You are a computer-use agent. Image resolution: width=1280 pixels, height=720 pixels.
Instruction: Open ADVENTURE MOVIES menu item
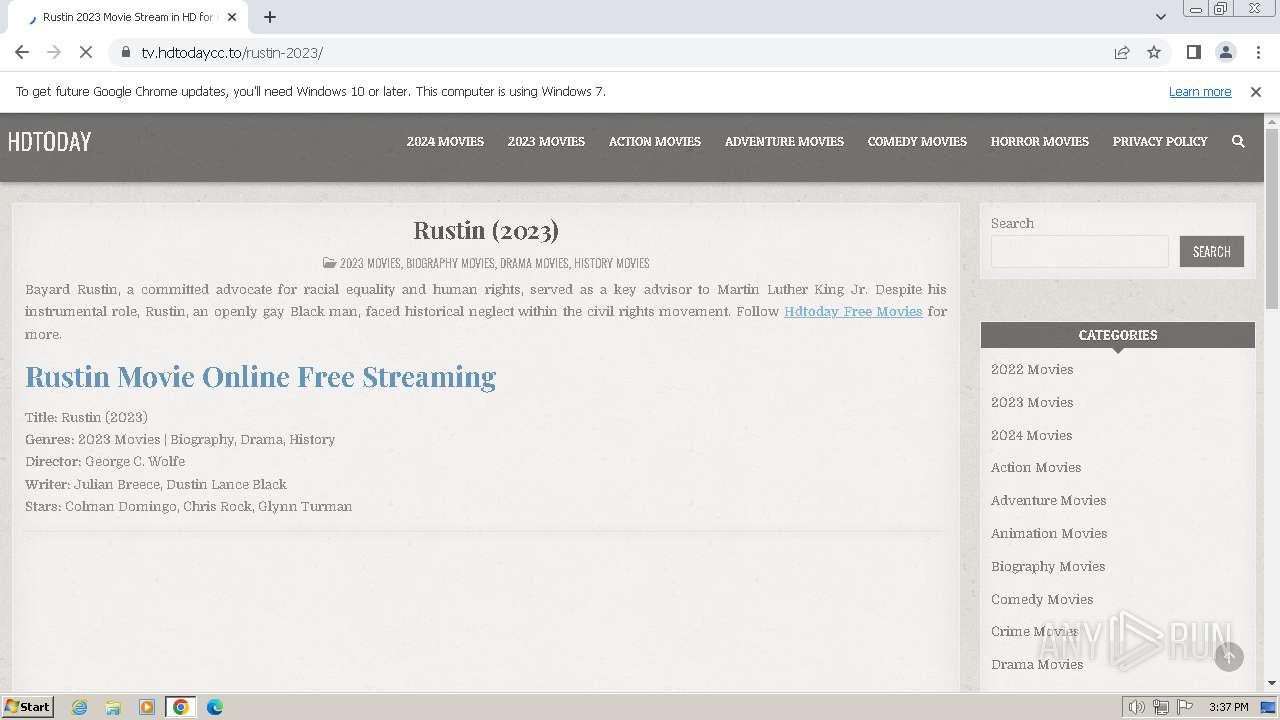coord(784,141)
